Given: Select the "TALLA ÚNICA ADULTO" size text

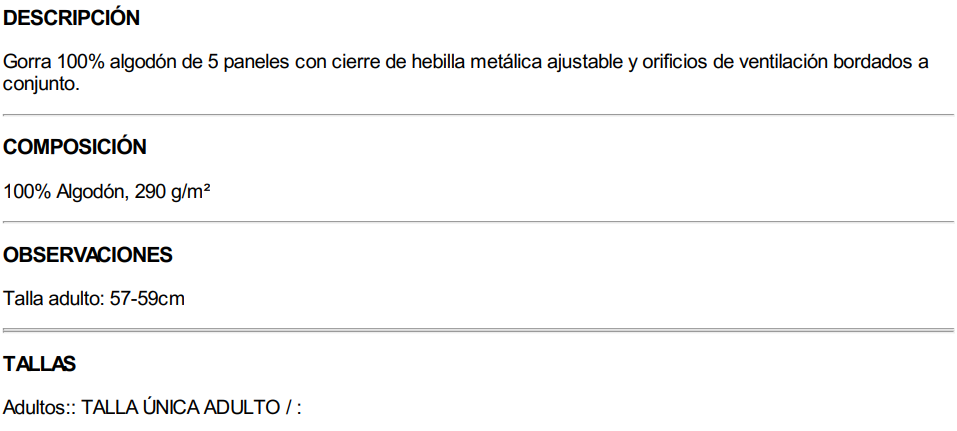Looking at the screenshot, I should pos(174,408).
